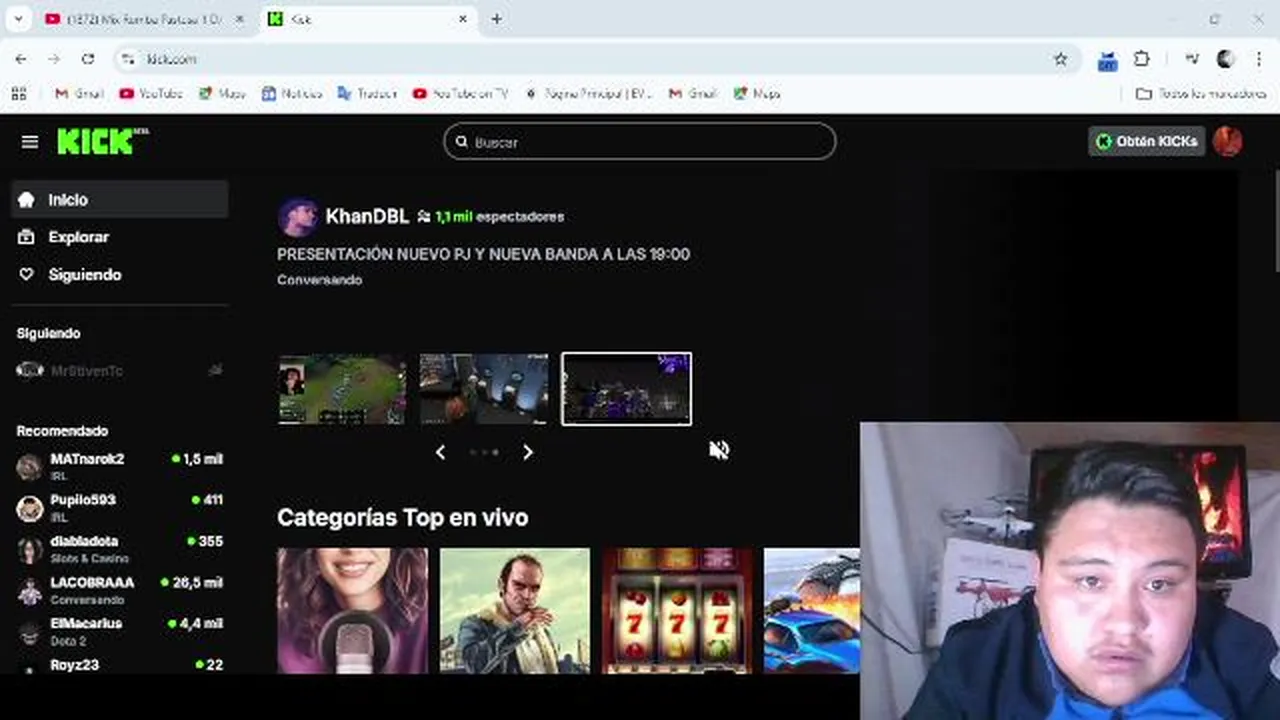Open the second Maps bookmark
This screenshot has height=720, width=1280.
tap(757, 93)
